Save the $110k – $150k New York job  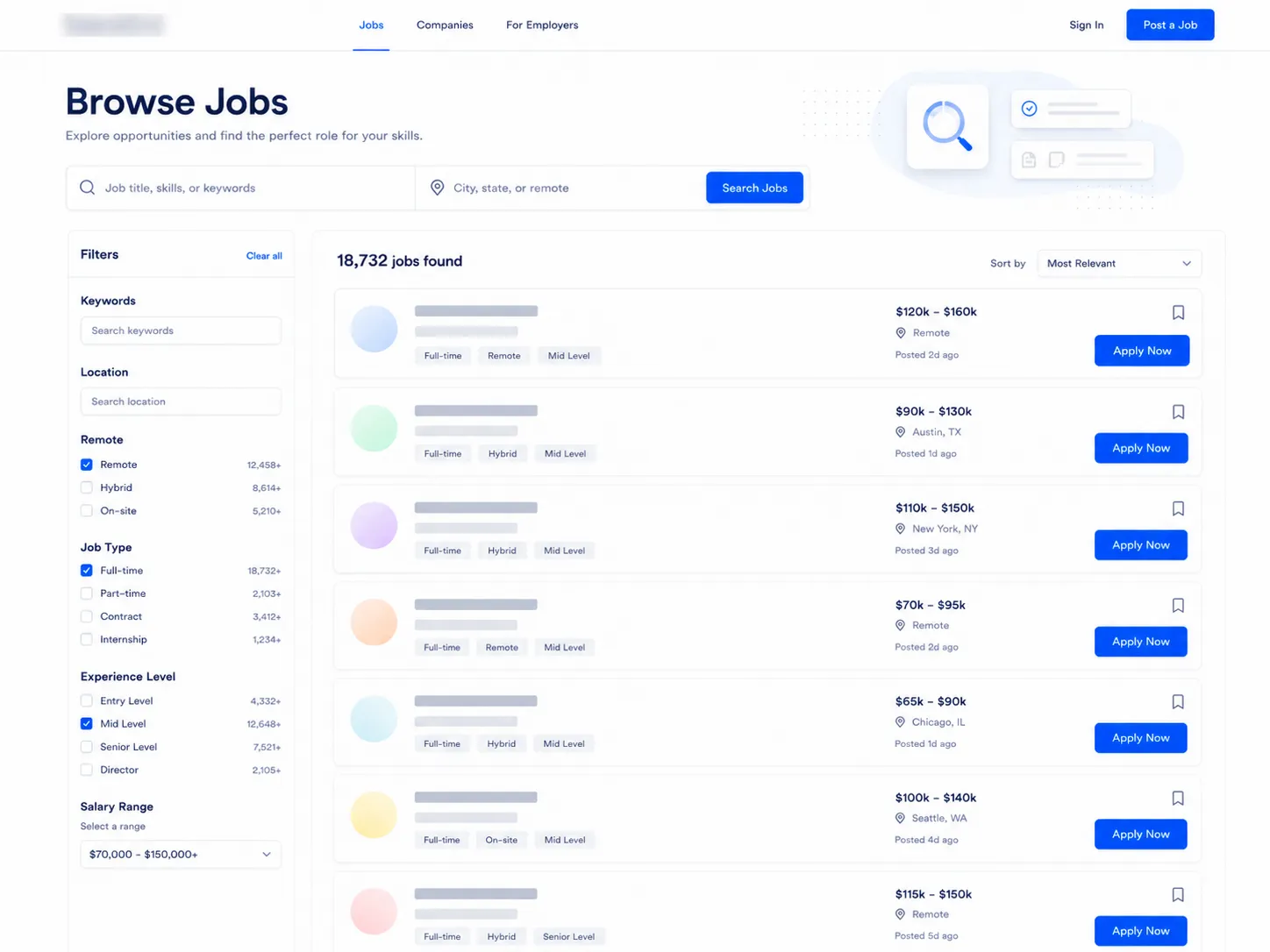click(1178, 508)
